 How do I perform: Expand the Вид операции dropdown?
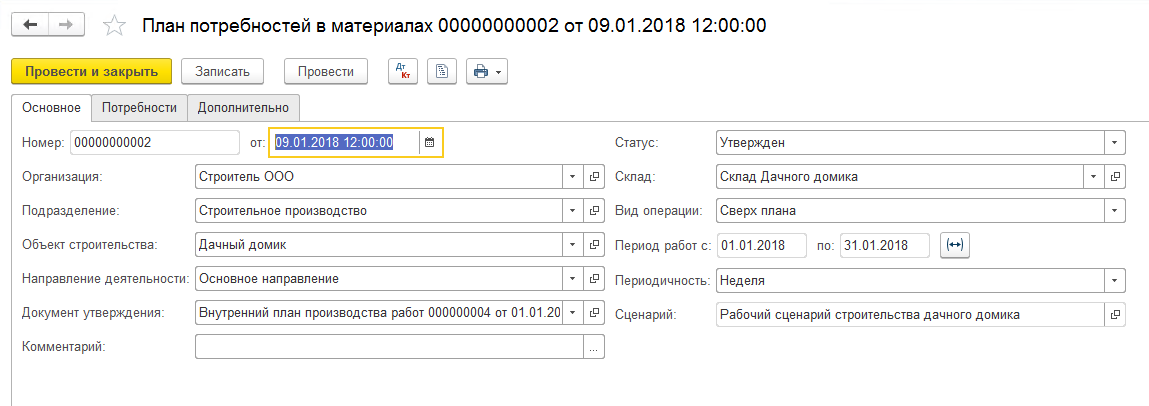[1115, 211]
